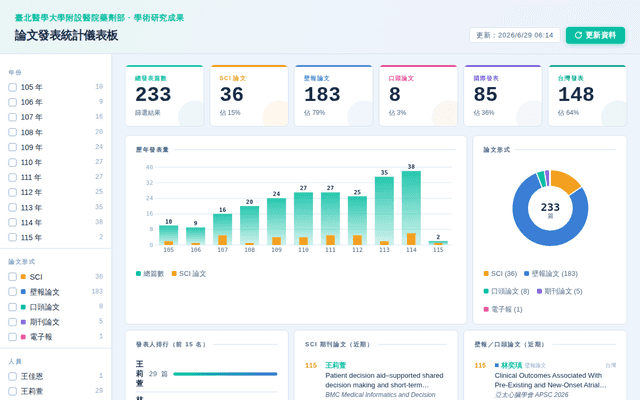This screenshot has width=640, height=400.
Task: Open the Patient decision aid paper title
Action: [384, 380]
